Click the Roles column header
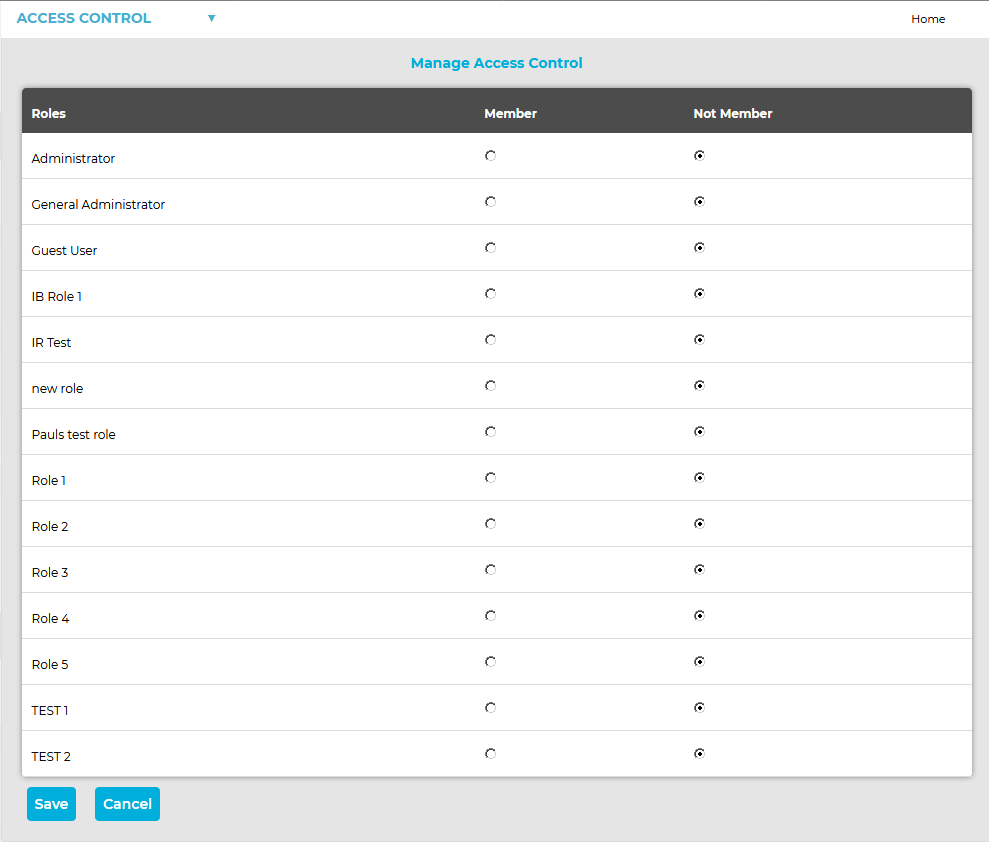Screen dimensions: 989x842 pos(49,114)
